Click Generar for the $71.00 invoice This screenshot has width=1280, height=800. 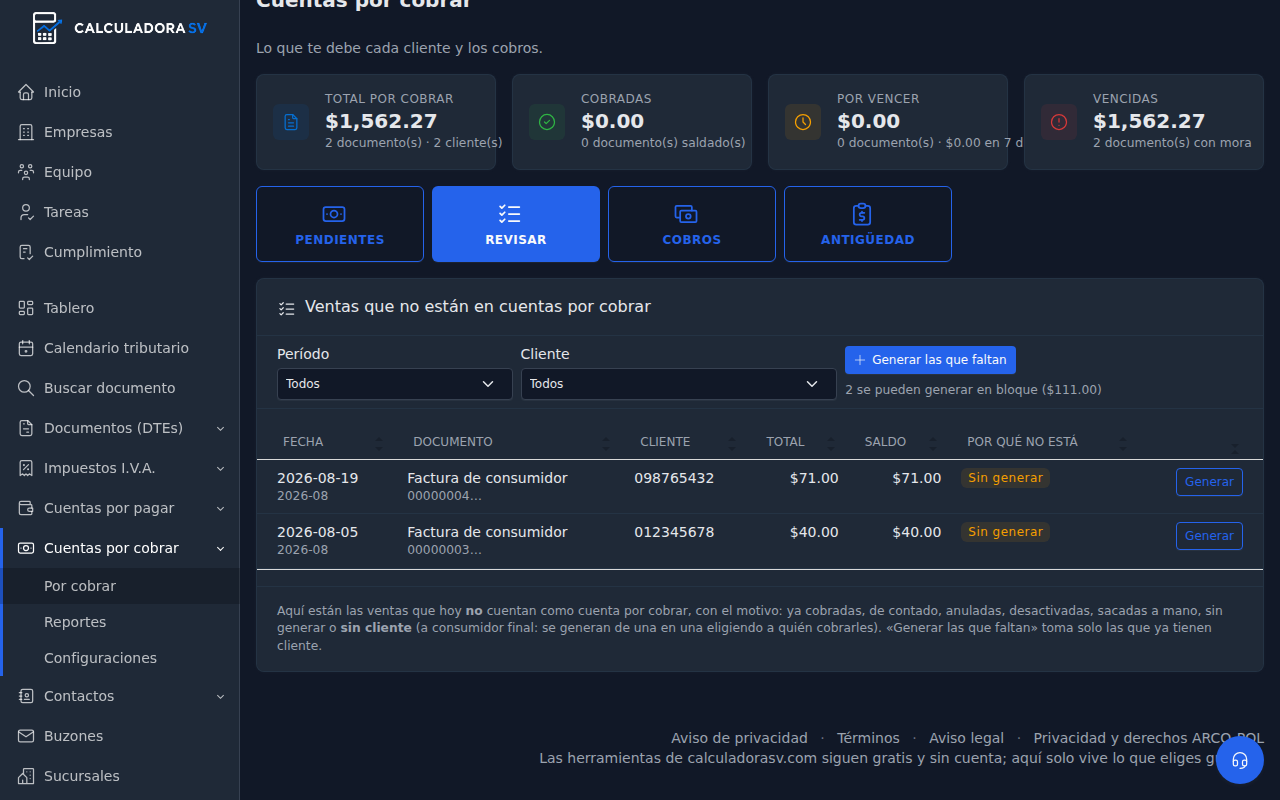1209,482
